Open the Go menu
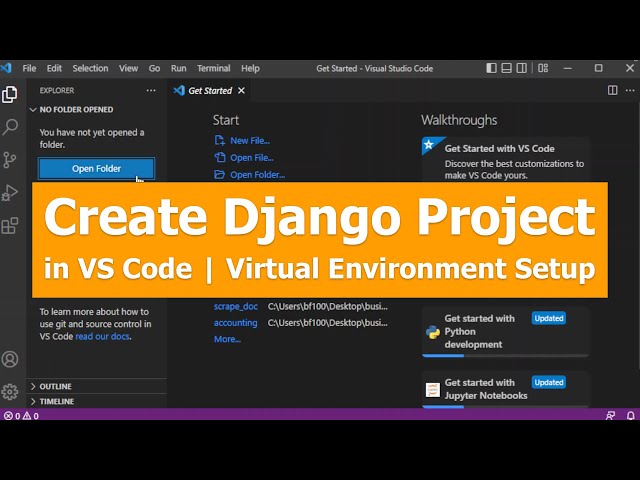640x480 pixels. click(154, 68)
